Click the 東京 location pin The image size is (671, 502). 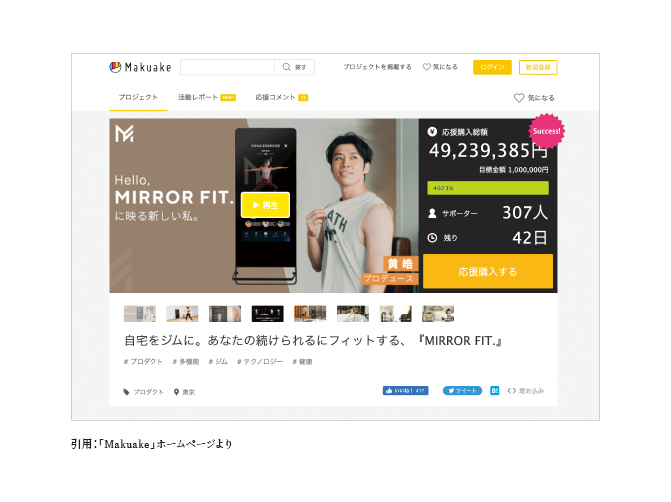click(x=176, y=392)
